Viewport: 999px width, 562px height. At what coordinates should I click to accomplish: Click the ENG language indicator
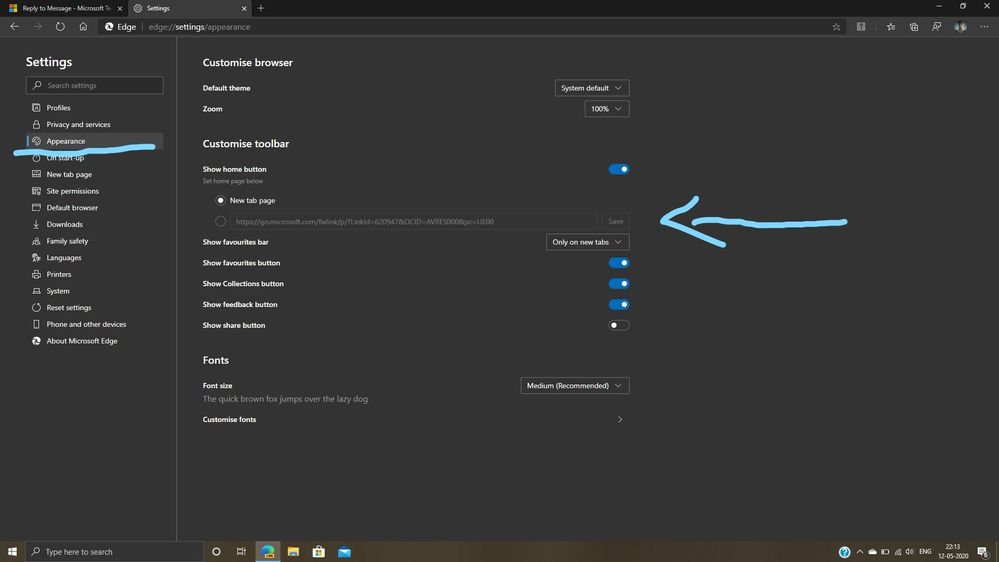pos(925,552)
